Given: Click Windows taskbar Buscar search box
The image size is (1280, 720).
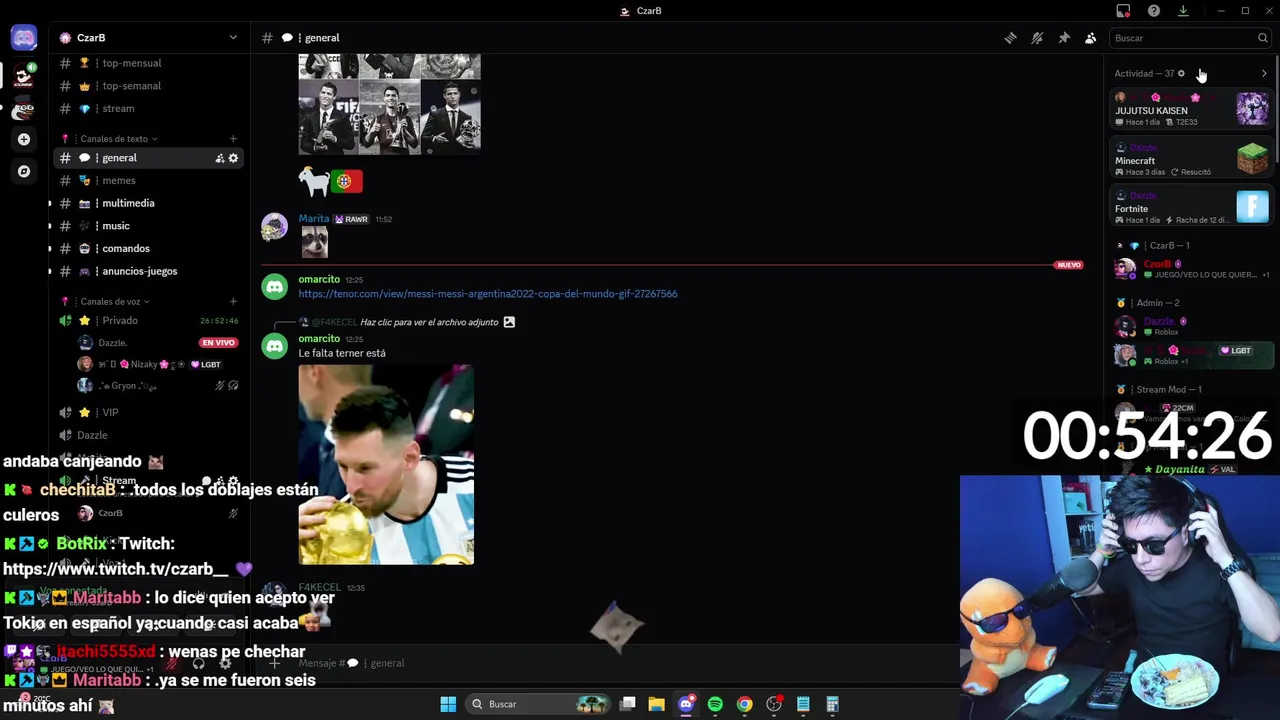Looking at the screenshot, I should [540, 704].
